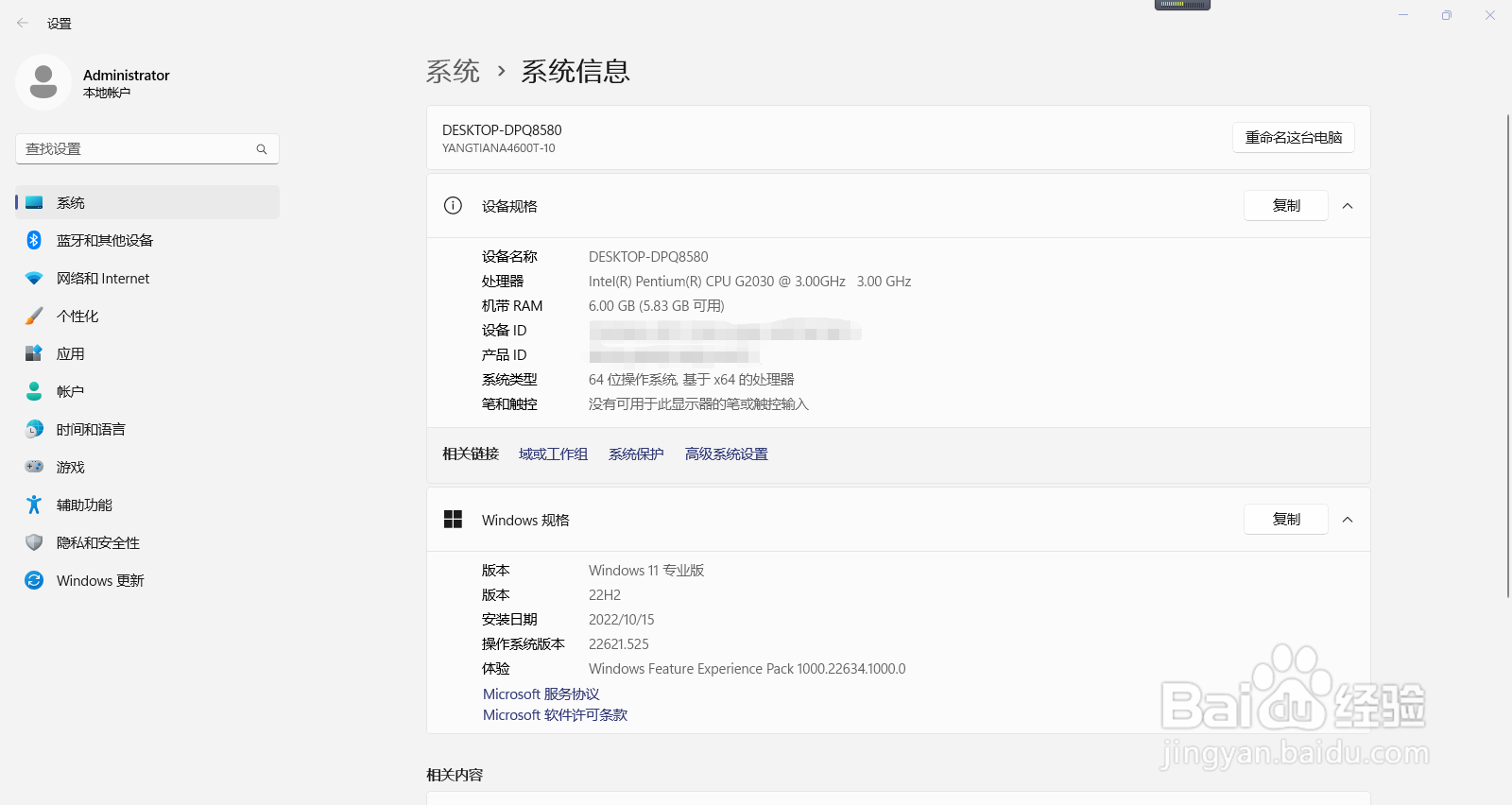Focus the 查找设置 search box
The width and height of the screenshot is (1512, 805).
point(147,149)
